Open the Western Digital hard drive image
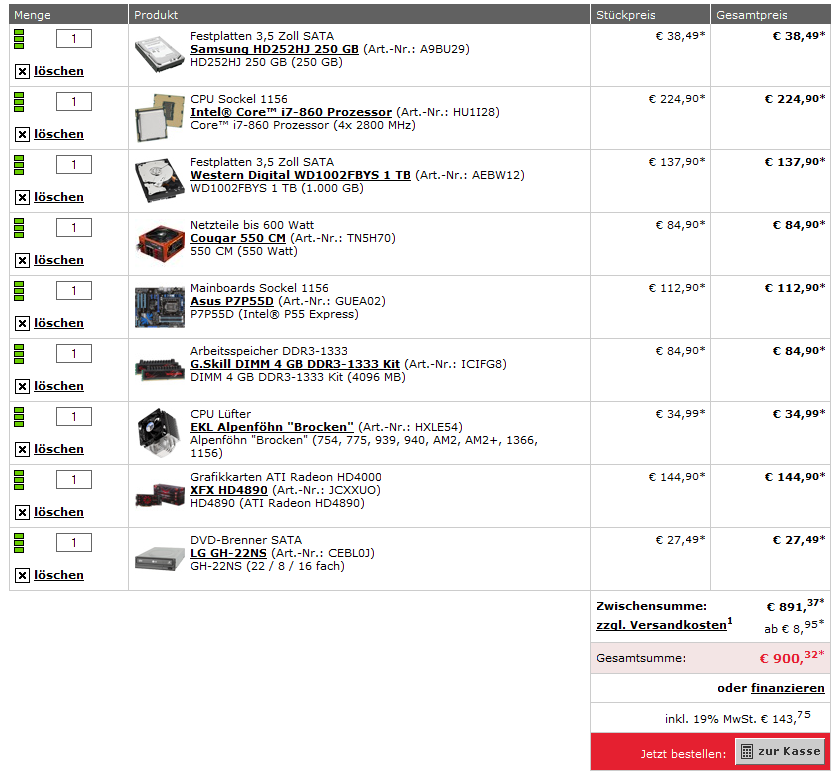Image resolution: width=836 pixels, height=779 pixels. [x=159, y=180]
